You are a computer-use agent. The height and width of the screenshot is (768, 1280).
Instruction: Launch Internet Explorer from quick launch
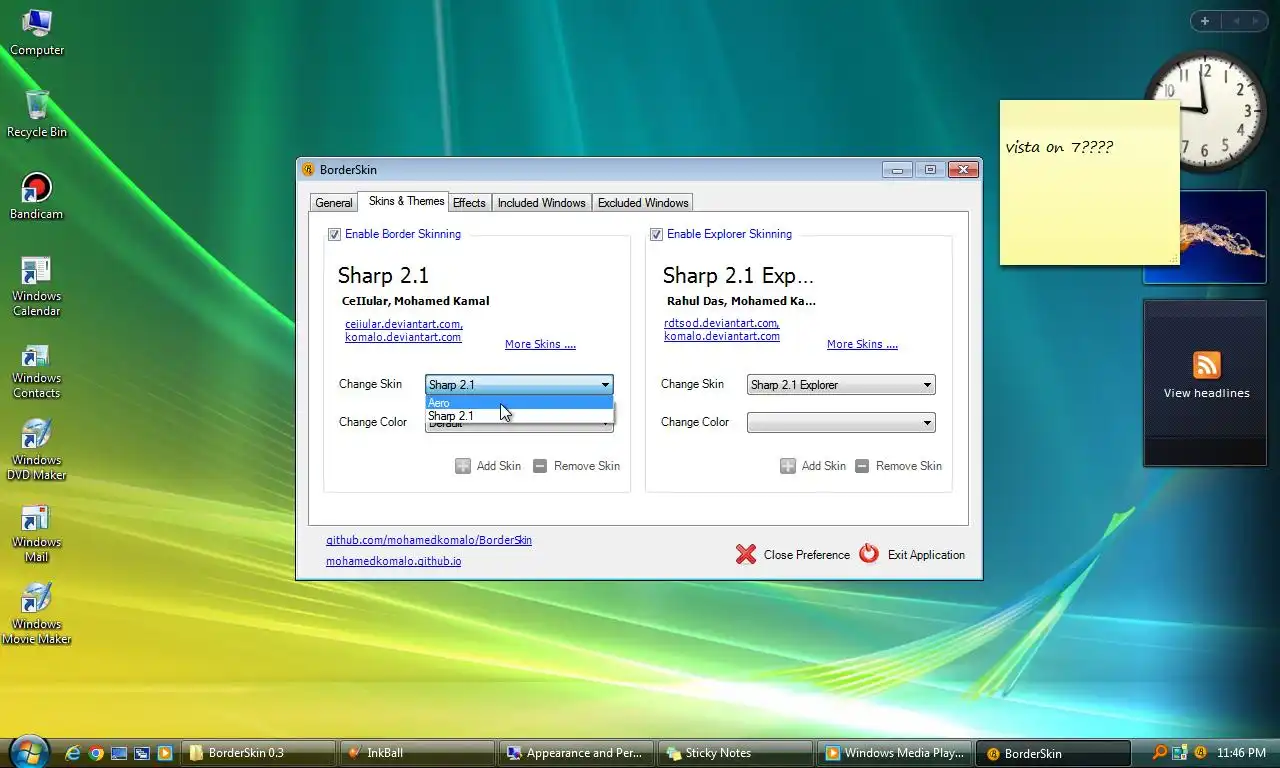tap(73, 753)
